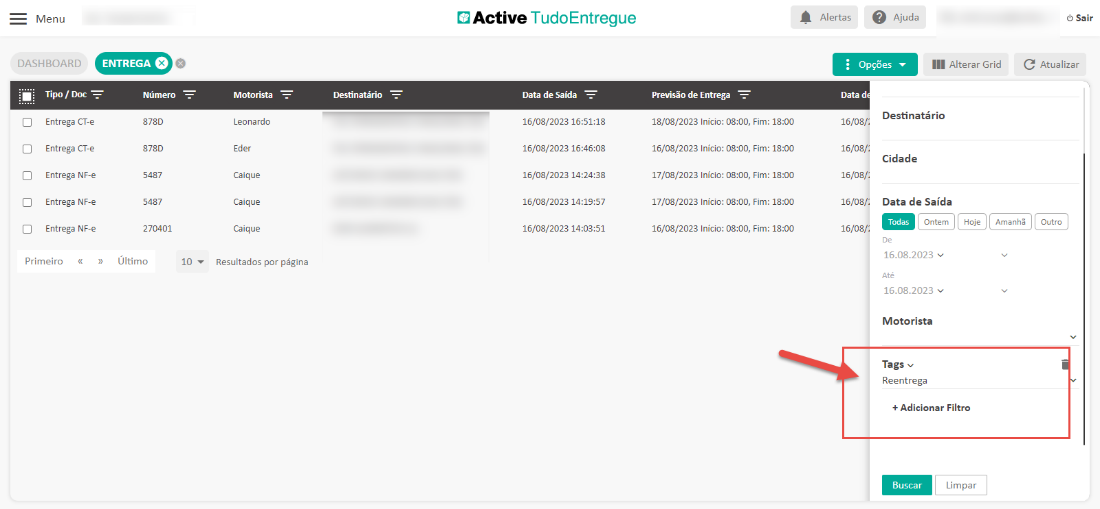The width and height of the screenshot is (1100, 509).
Task: Tick checkbox for Entrega NF-e 270401
Action: click(27, 229)
